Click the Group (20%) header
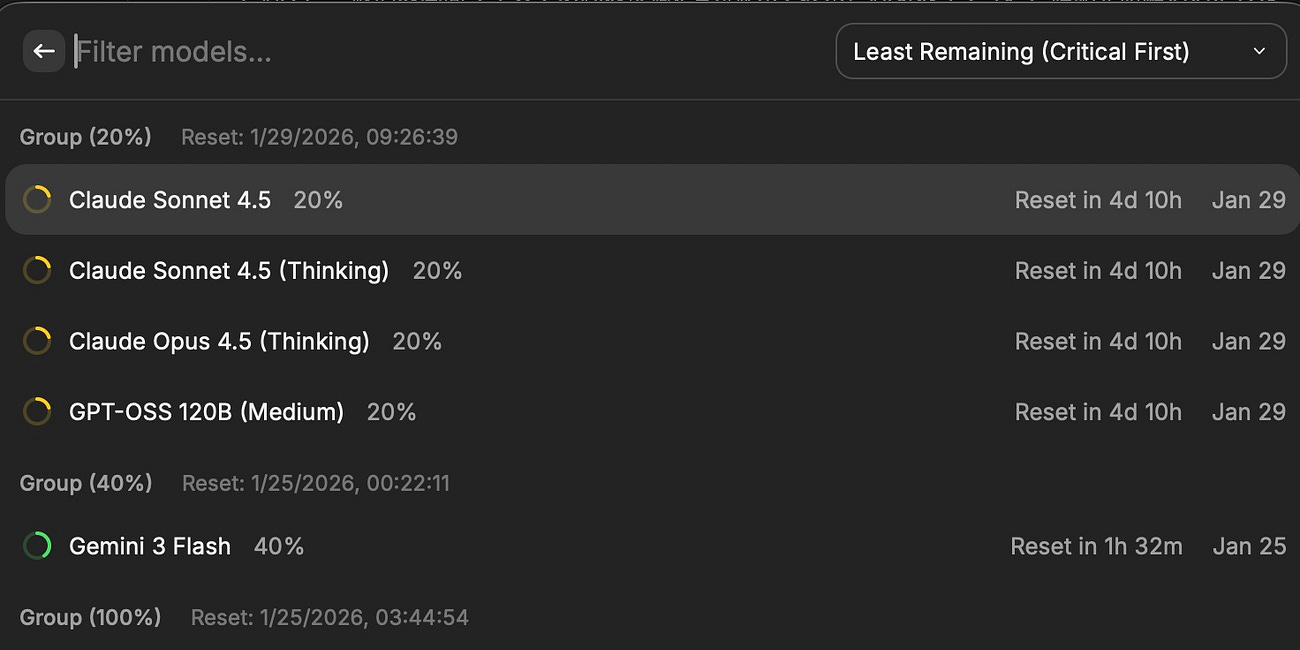This screenshot has height=650, width=1300. 86,137
